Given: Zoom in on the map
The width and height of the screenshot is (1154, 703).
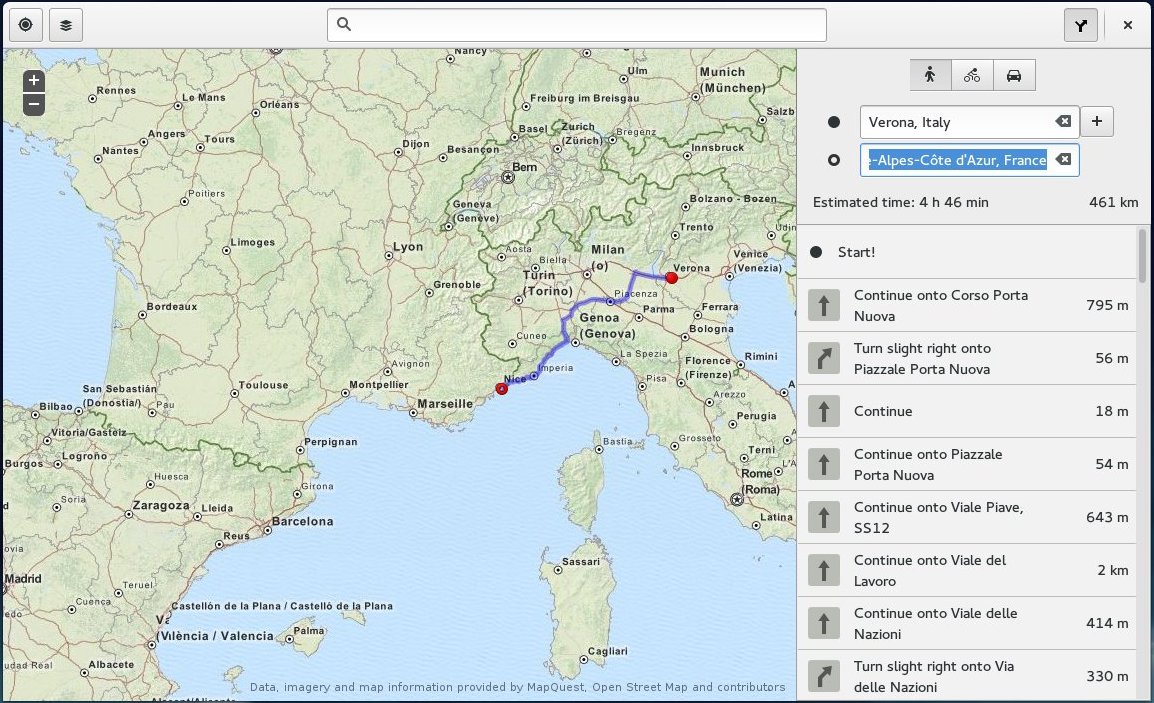Looking at the screenshot, I should (34, 80).
